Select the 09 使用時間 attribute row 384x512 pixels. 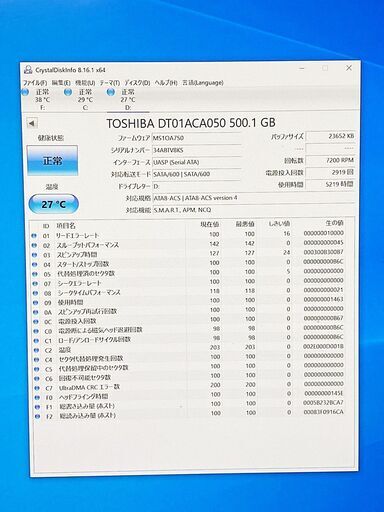(x=189, y=302)
